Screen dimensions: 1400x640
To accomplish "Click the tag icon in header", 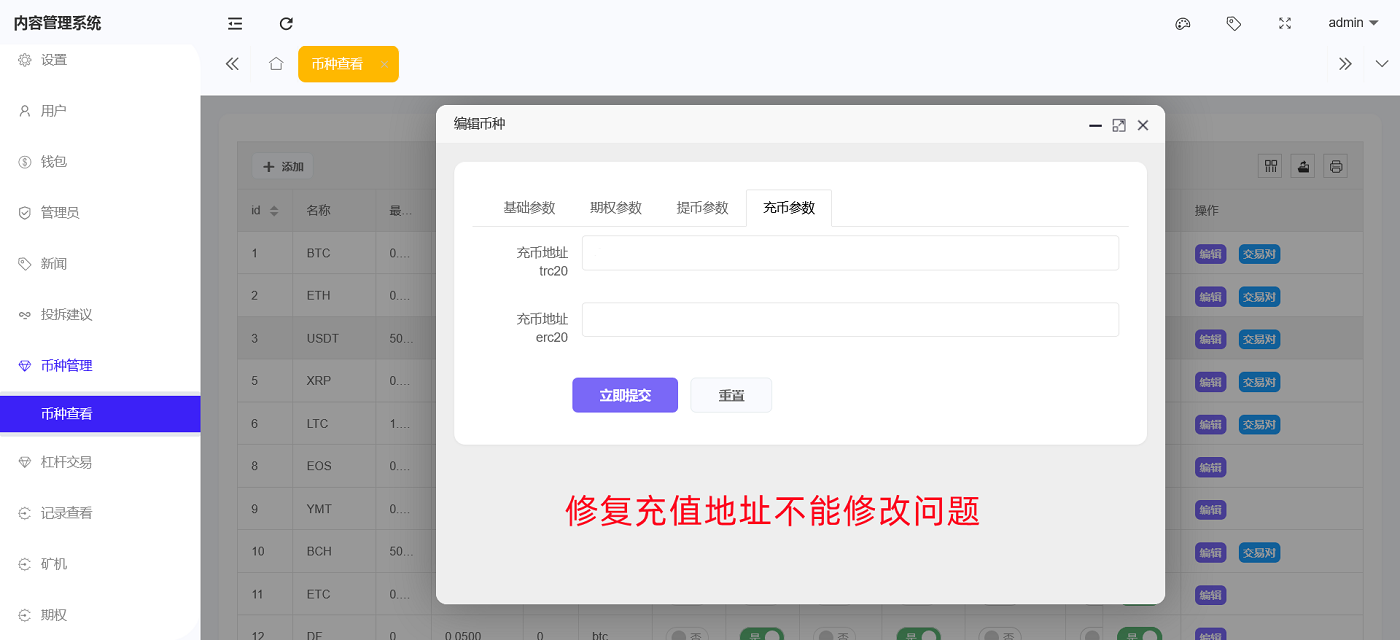I will pos(1233,23).
